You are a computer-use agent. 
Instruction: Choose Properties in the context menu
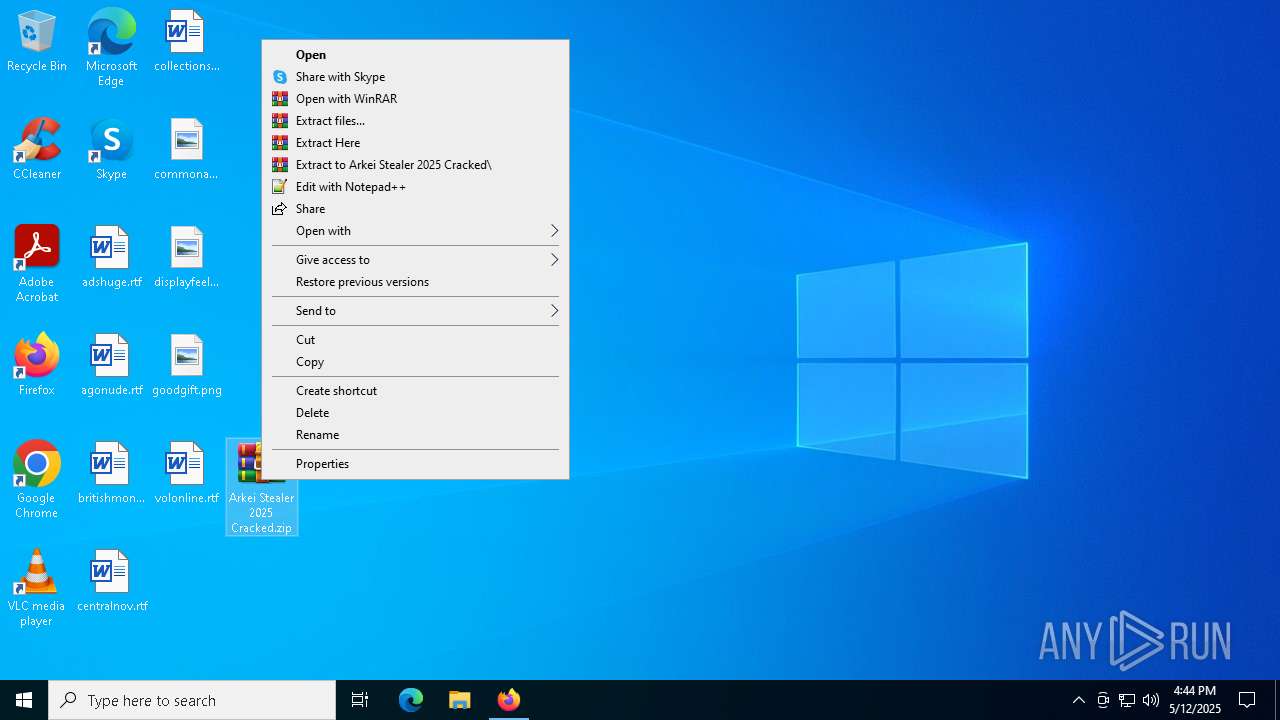click(x=415, y=464)
